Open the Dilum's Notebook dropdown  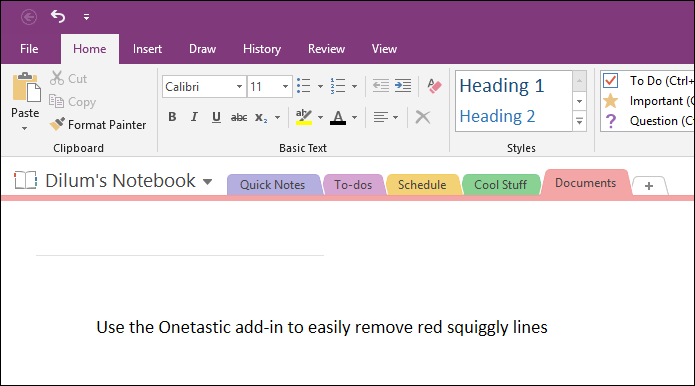(x=207, y=181)
